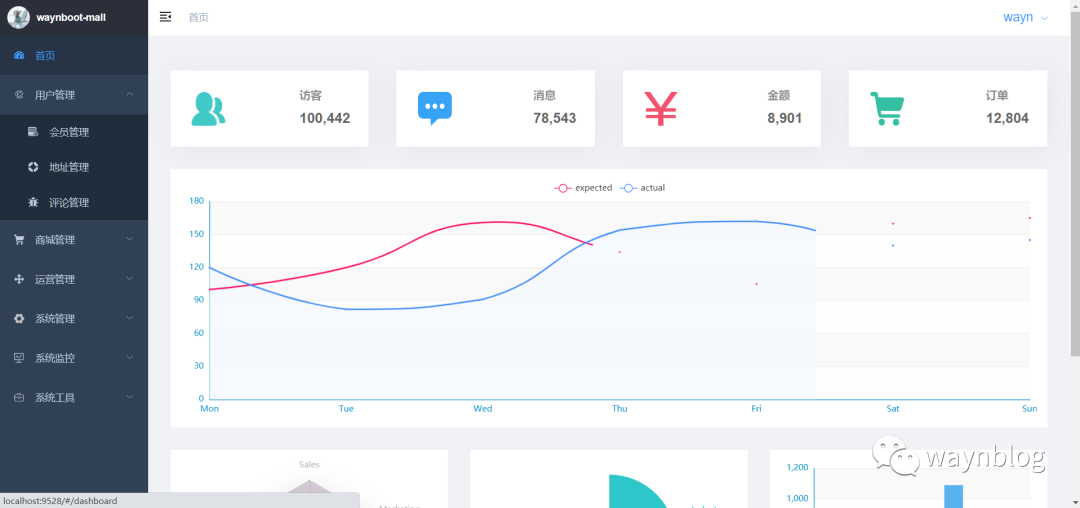The width and height of the screenshot is (1080, 508).
Task: Click the Thu label on chart axis
Action: [x=619, y=409]
